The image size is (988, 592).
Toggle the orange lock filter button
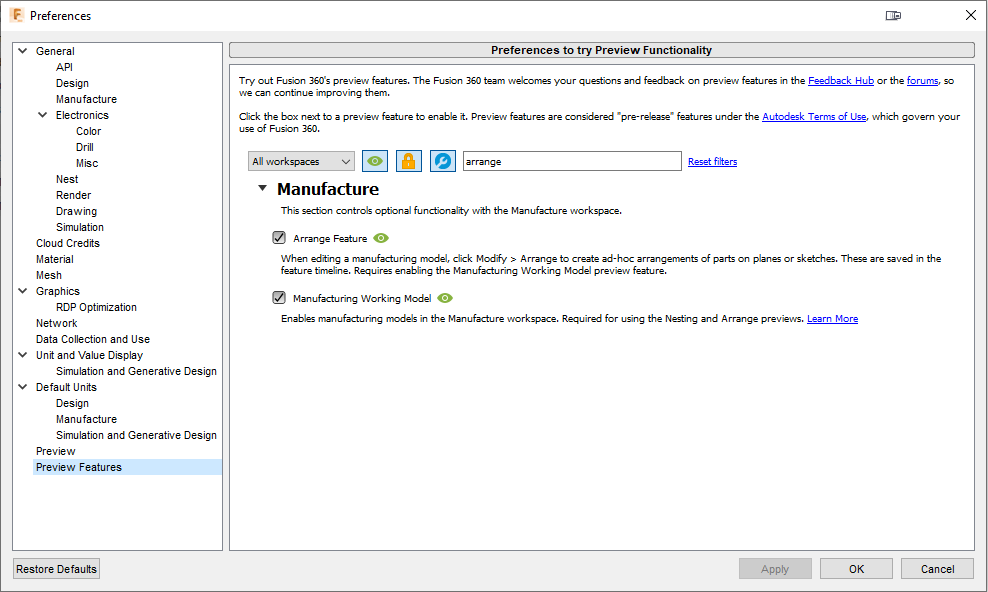(x=409, y=161)
